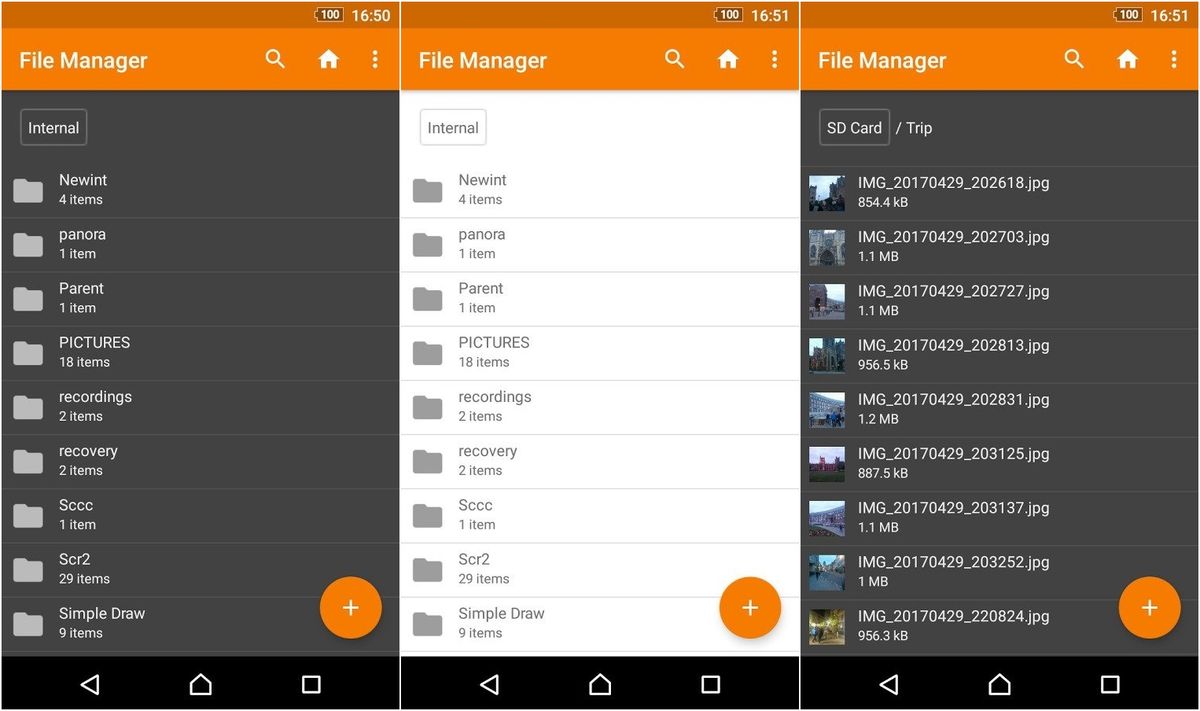Tap Android recents button in the left dark screen

(x=311, y=684)
